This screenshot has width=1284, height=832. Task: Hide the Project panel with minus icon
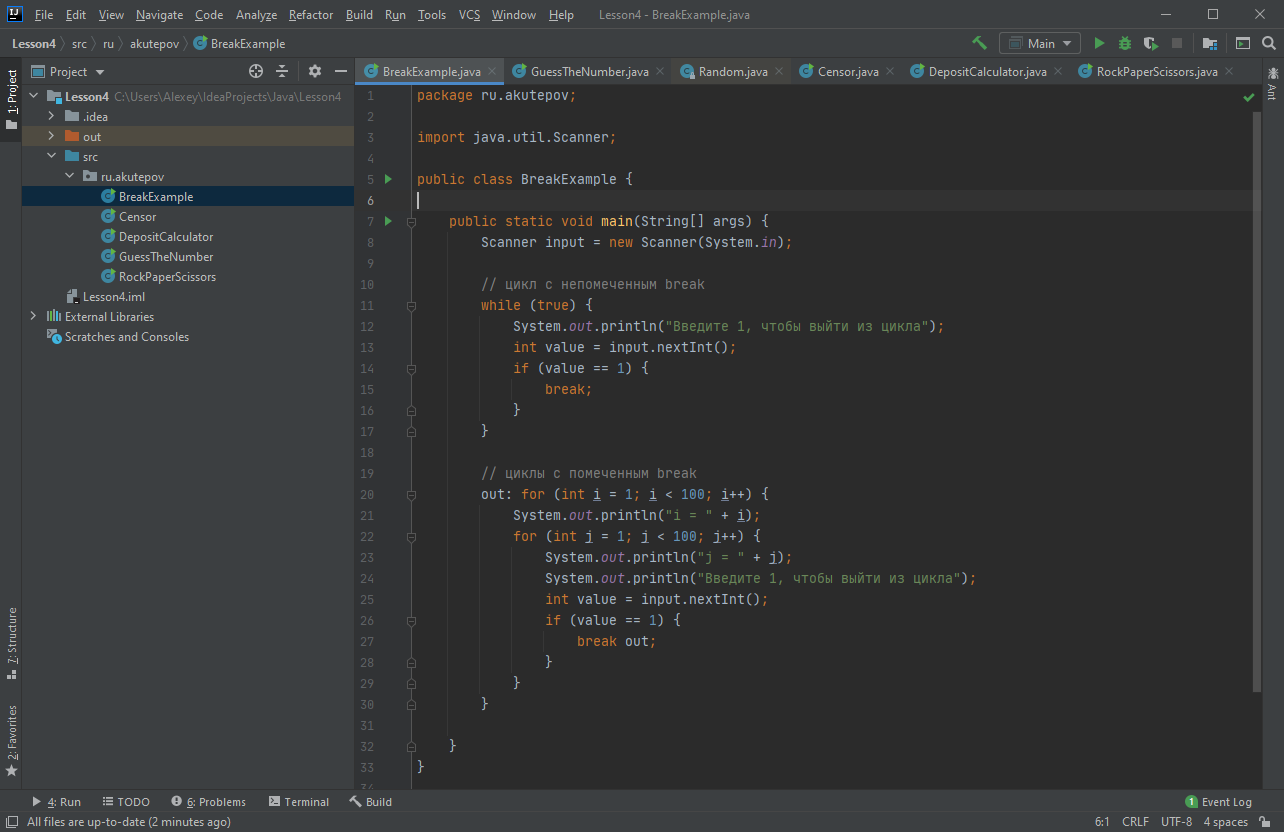341,71
